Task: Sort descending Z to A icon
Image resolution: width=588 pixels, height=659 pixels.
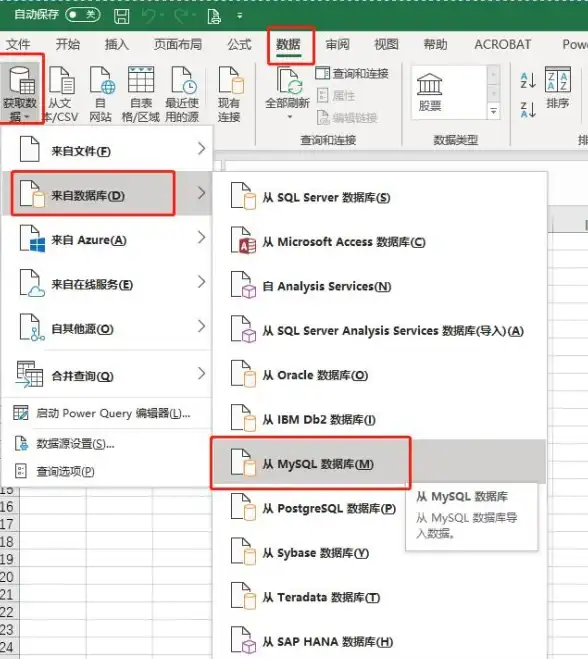Action: [x=528, y=110]
